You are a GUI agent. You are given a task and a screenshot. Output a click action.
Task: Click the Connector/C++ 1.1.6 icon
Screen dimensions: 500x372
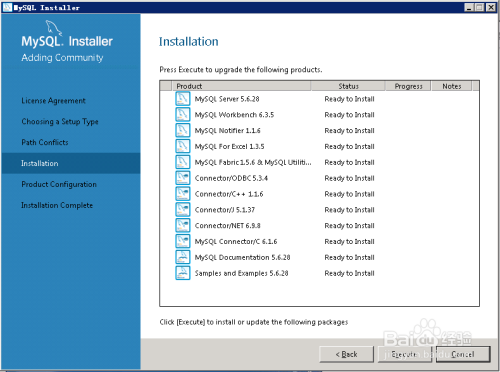coord(183,194)
